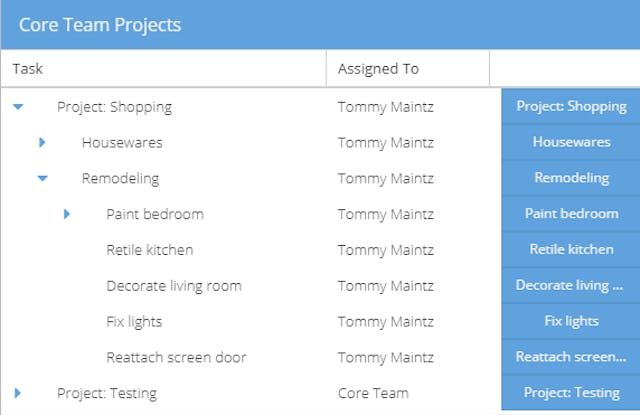Select the Reattach screen door task row
The image size is (640, 415).
(176, 357)
